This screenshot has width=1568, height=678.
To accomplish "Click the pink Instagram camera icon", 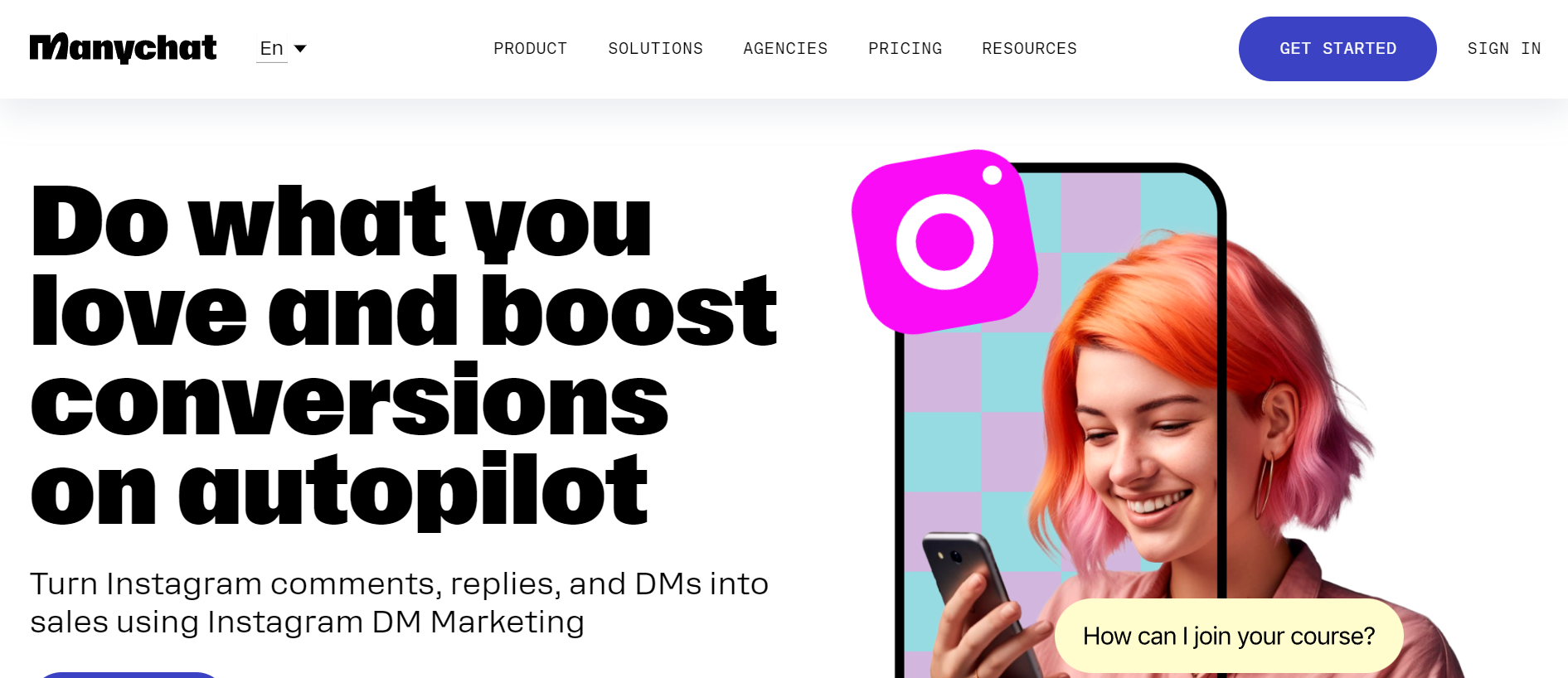I will pos(944,242).
